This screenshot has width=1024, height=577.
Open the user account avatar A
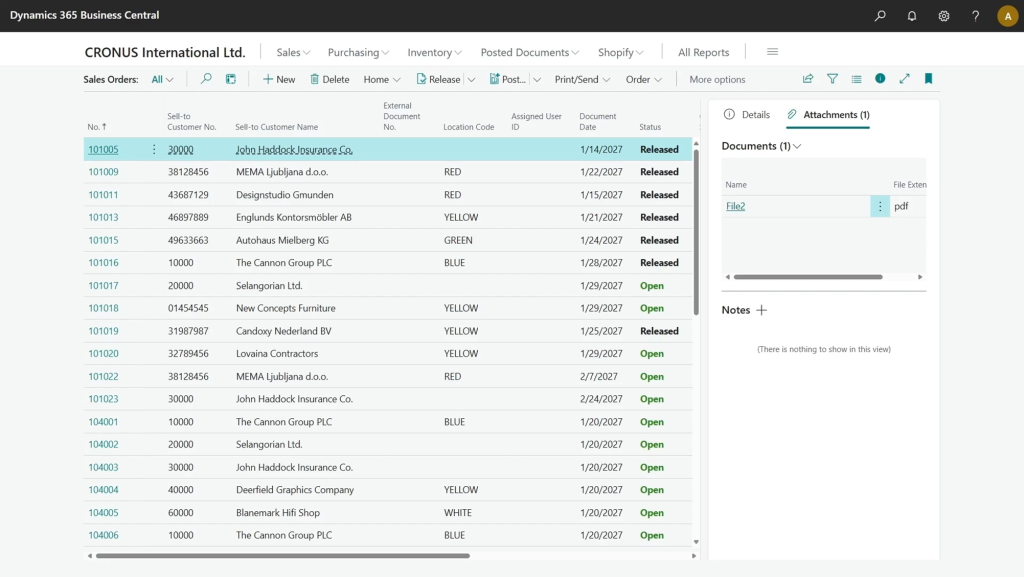[1008, 16]
